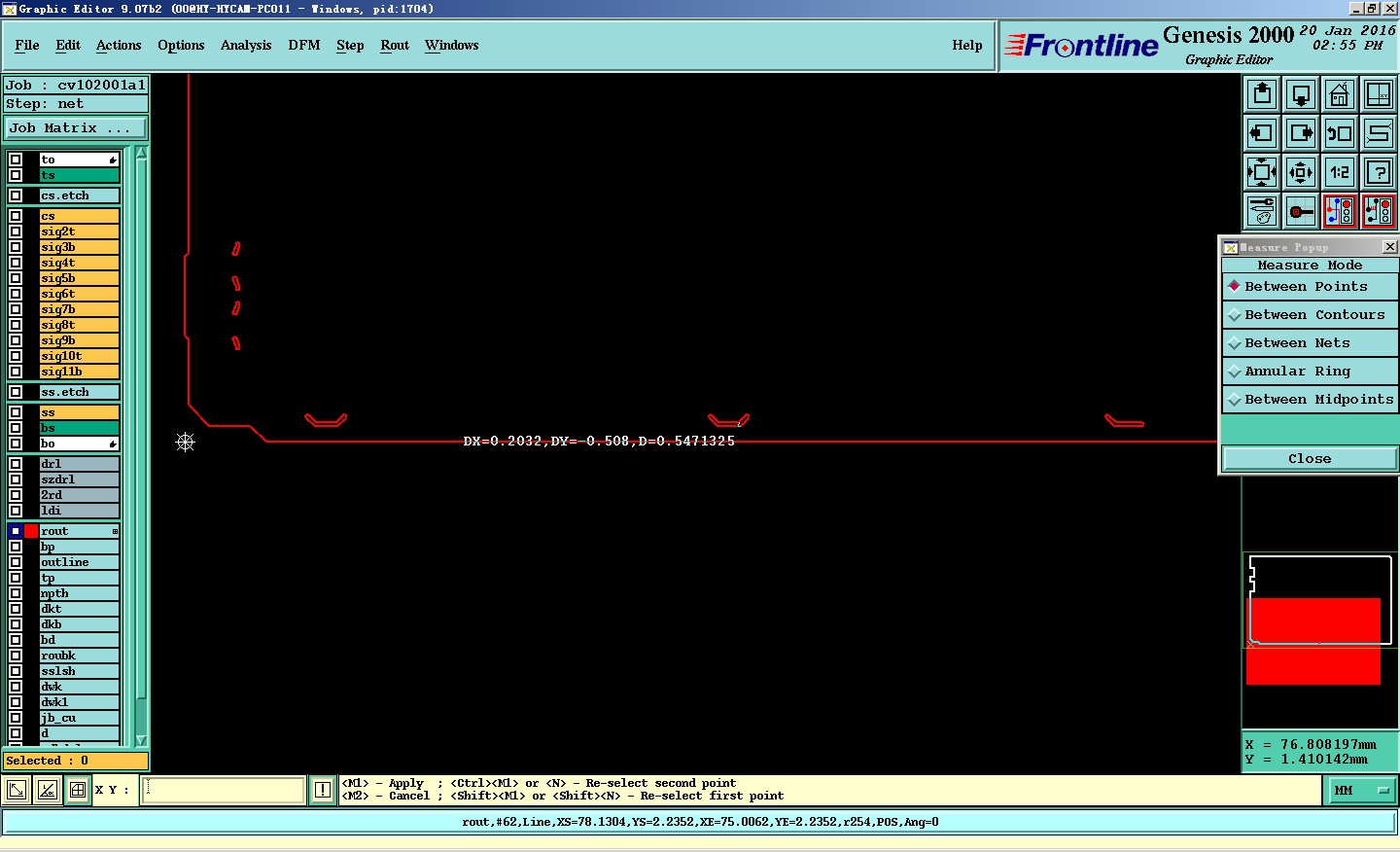This screenshot has width=1400, height=852.
Task: Select the roubk layer name
Action: coord(79,656)
